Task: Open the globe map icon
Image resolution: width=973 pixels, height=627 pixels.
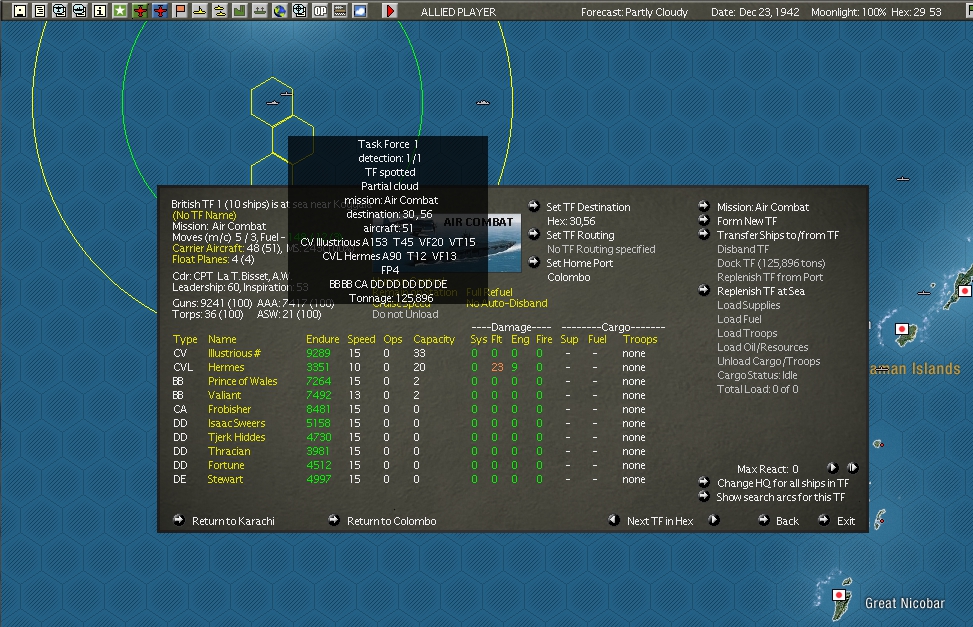Action: [280, 10]
